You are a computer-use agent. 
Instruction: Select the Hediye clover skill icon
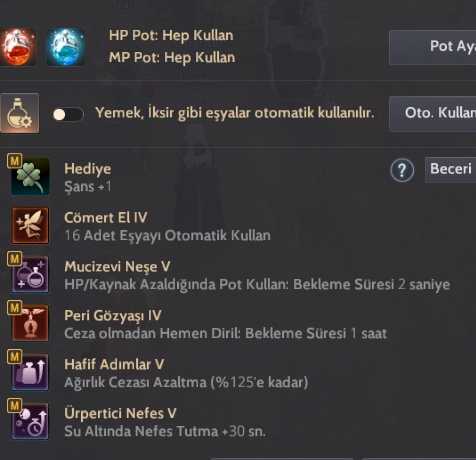point(30,176)
